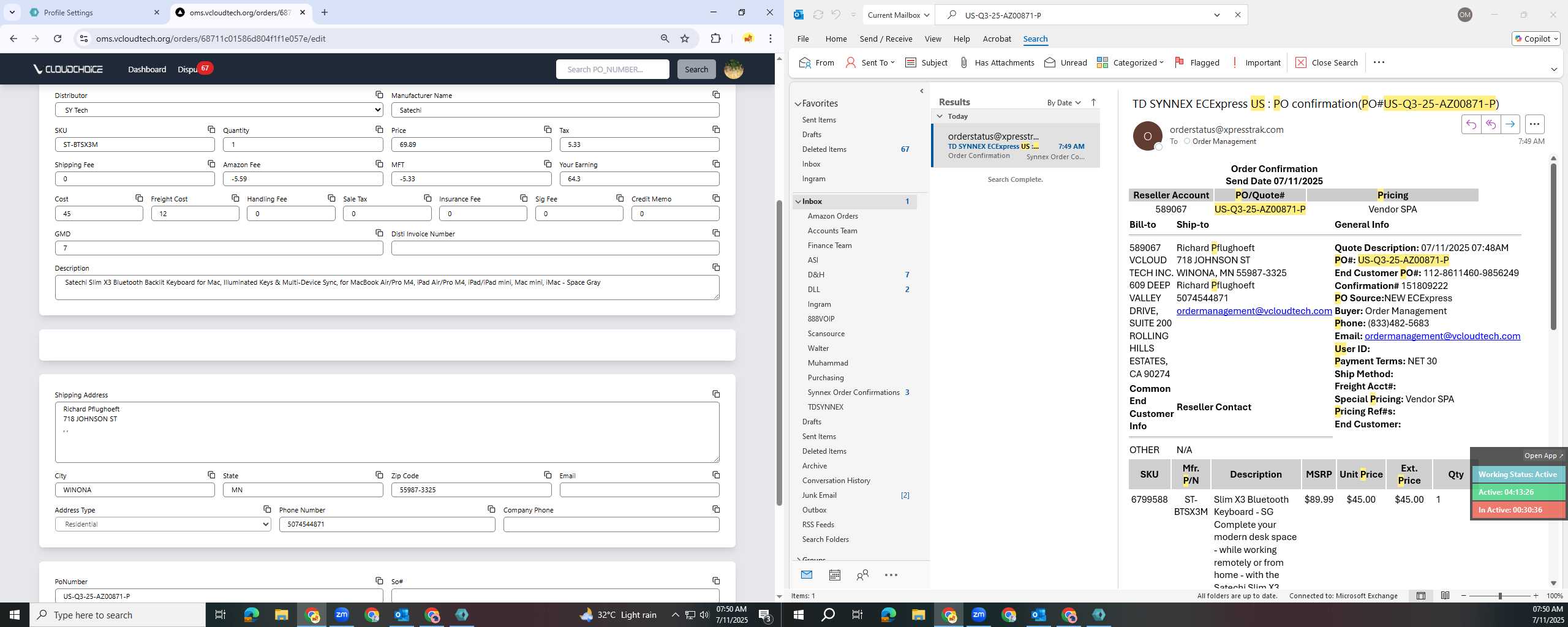
Task: Open Chrome extensions puzzle icon
Action: 715,39
